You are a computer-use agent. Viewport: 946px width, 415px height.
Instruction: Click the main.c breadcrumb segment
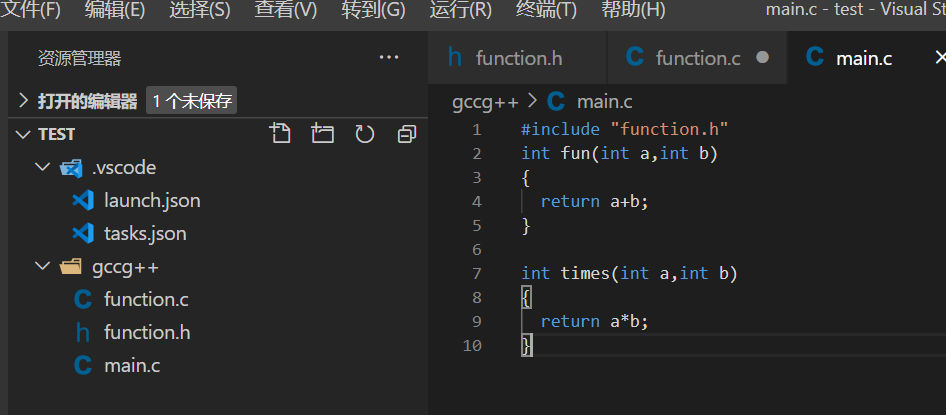605,101
